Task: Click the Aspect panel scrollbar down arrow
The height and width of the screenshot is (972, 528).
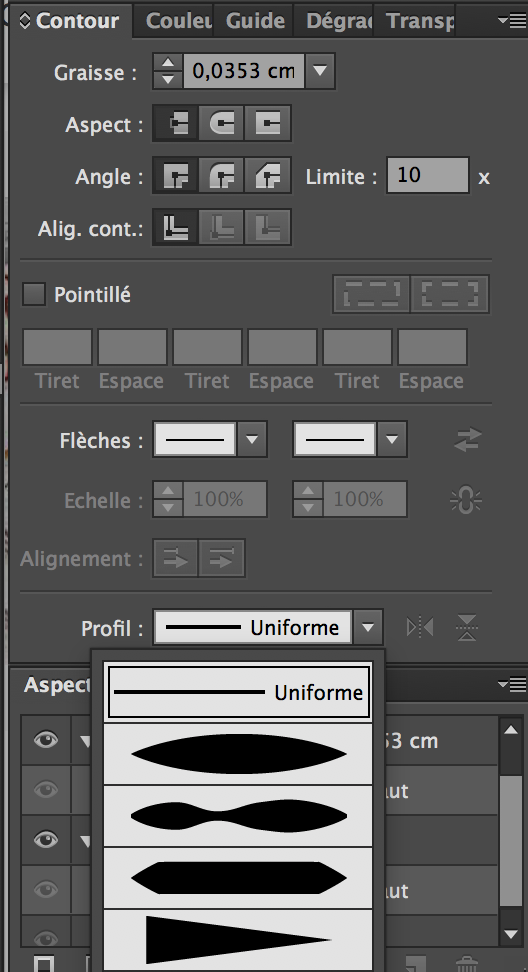Action: 511,934
